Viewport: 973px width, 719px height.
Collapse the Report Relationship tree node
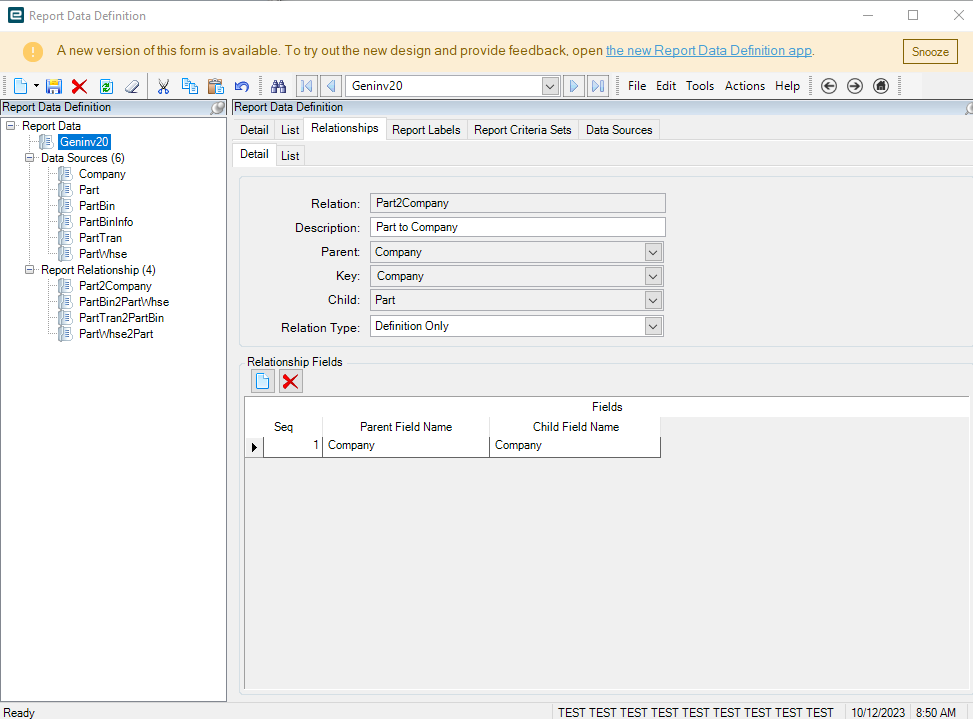click(30, 270)
